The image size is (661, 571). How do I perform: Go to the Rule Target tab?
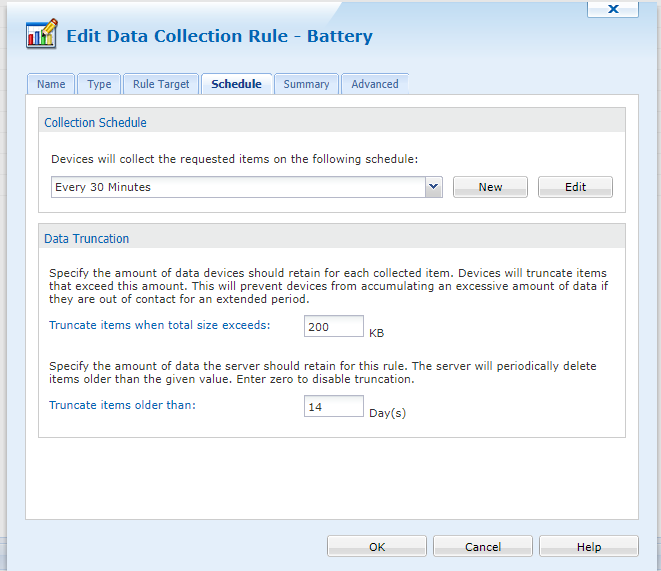point(161,84)
